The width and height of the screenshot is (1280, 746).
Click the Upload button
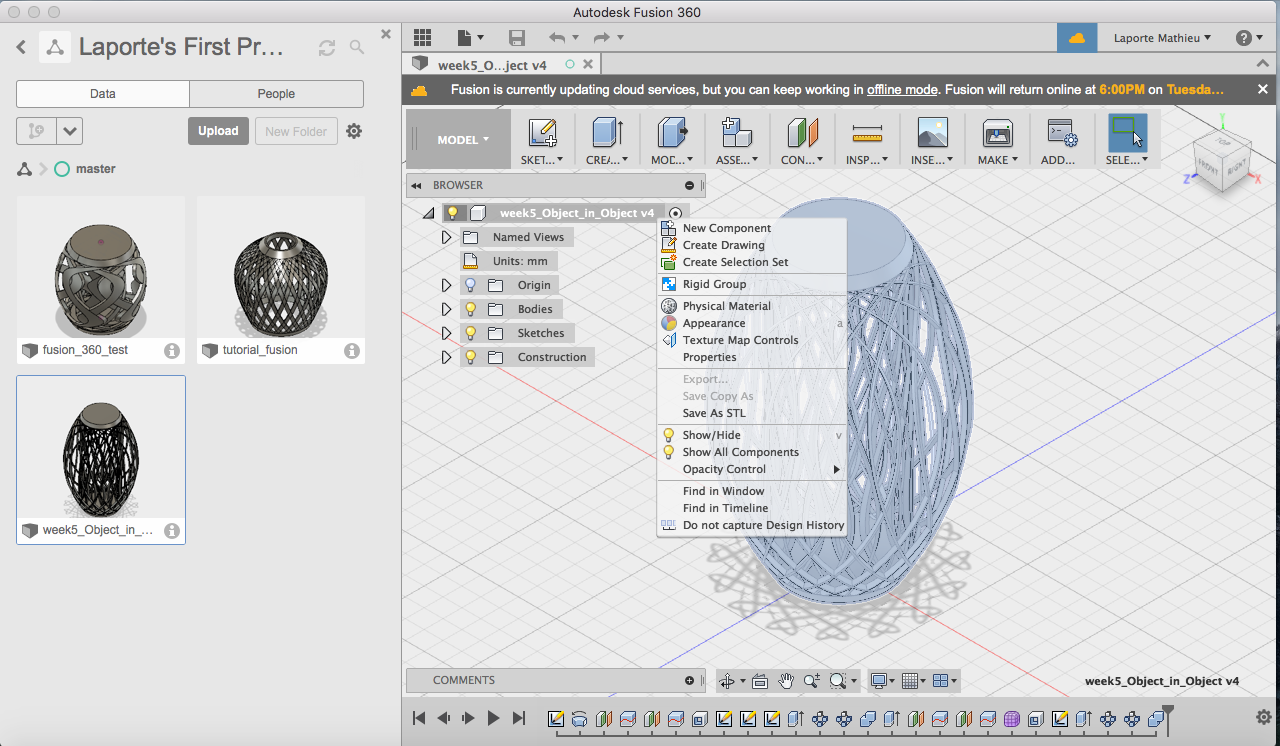pyautogui.click(x=218, y=131)
